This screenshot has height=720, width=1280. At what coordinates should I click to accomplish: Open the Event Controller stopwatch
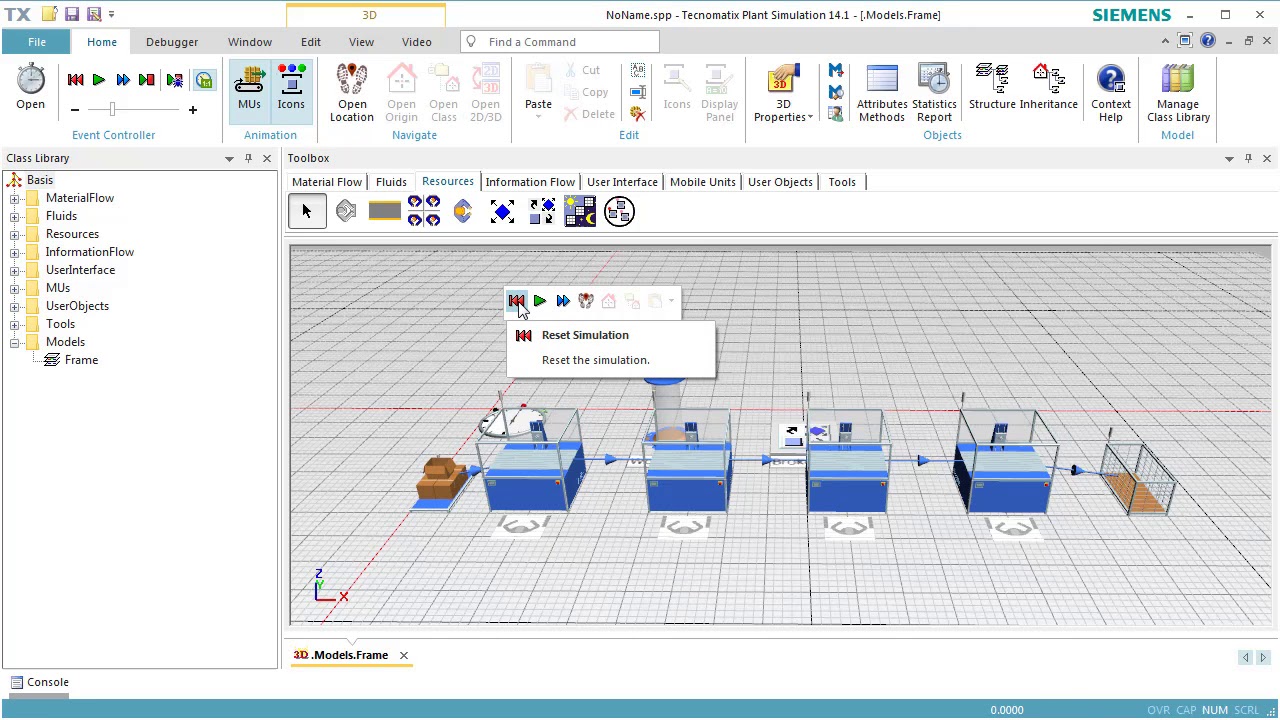pos(30,88)
